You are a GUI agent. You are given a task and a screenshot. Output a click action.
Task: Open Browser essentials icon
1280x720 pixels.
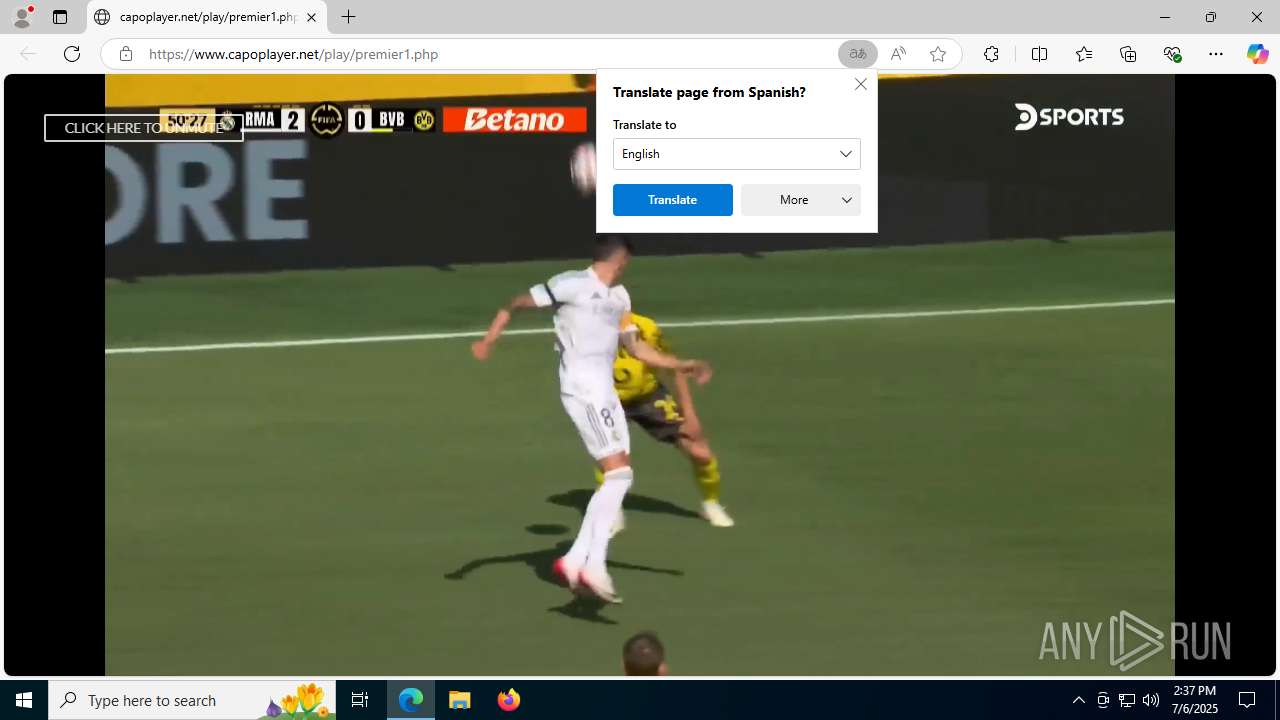pos(1172,54)
